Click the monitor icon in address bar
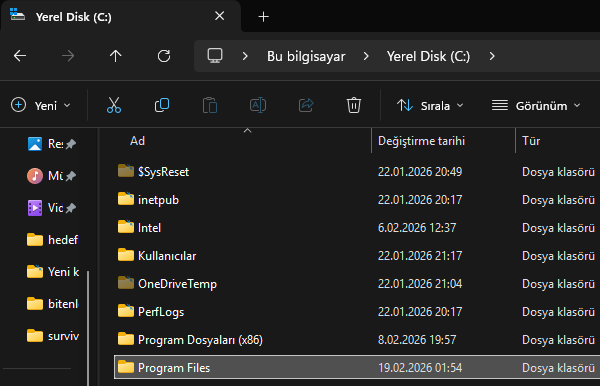Image resolution: width=600 pixels, height=386 pixels. (215, 56)
